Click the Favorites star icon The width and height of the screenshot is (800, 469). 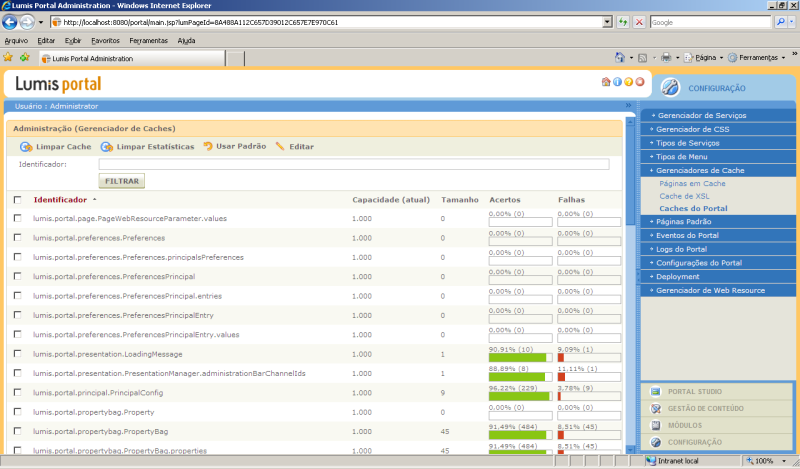(8, 57)
